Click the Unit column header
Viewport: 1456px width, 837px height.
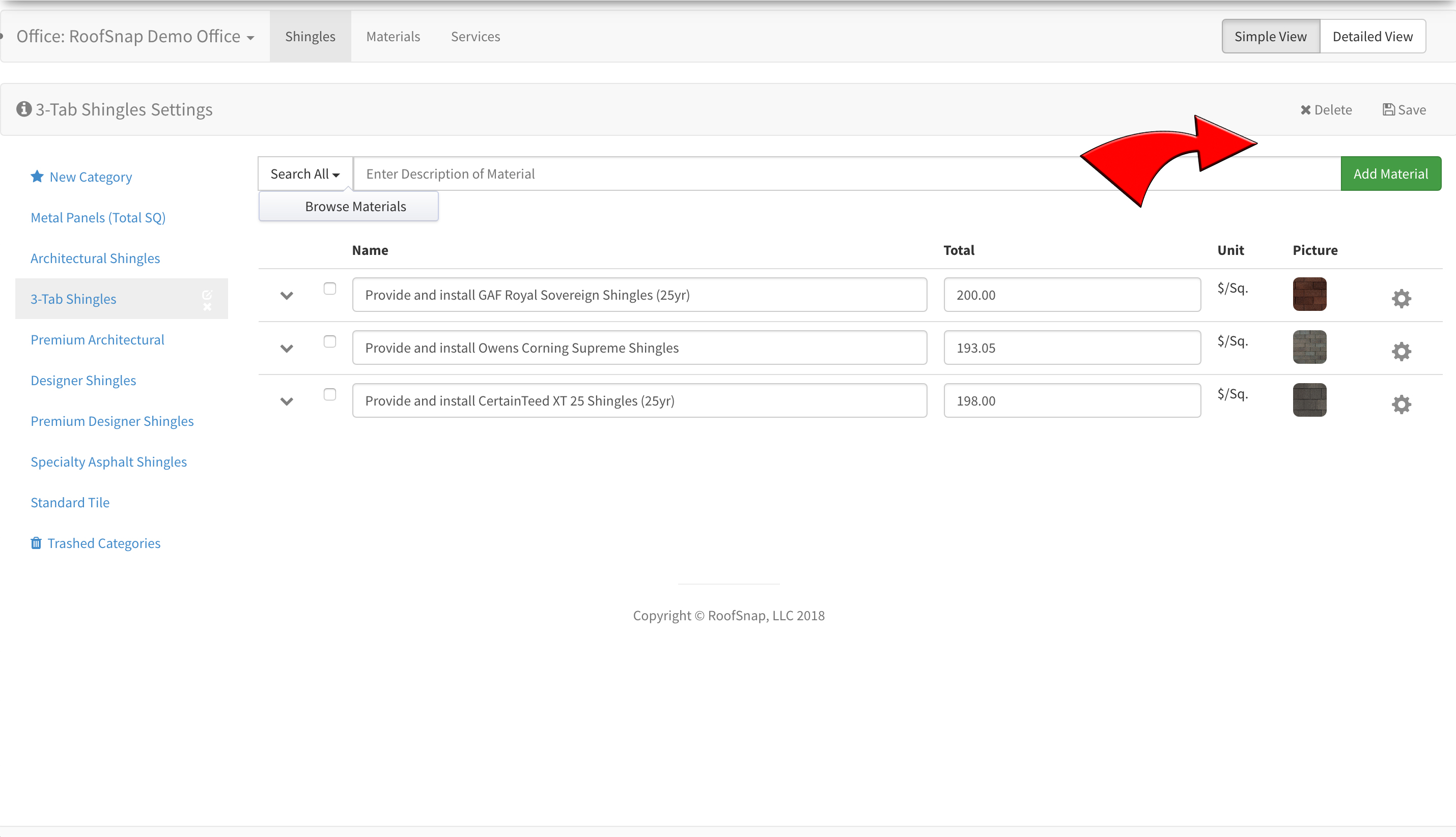(x=1230, y=251)
